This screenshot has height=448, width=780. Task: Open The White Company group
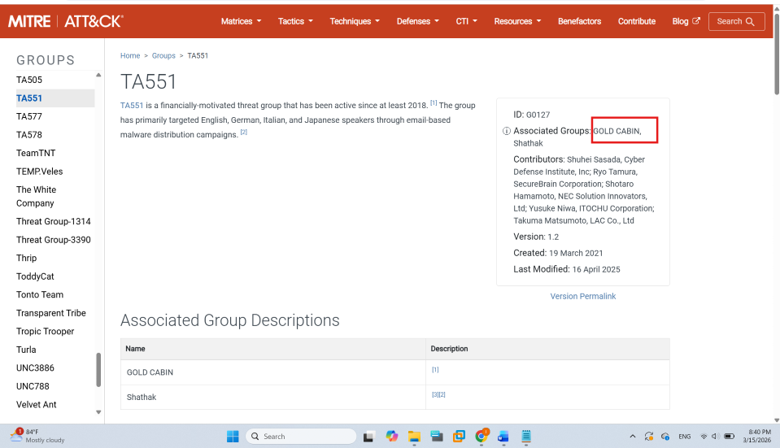36,196
